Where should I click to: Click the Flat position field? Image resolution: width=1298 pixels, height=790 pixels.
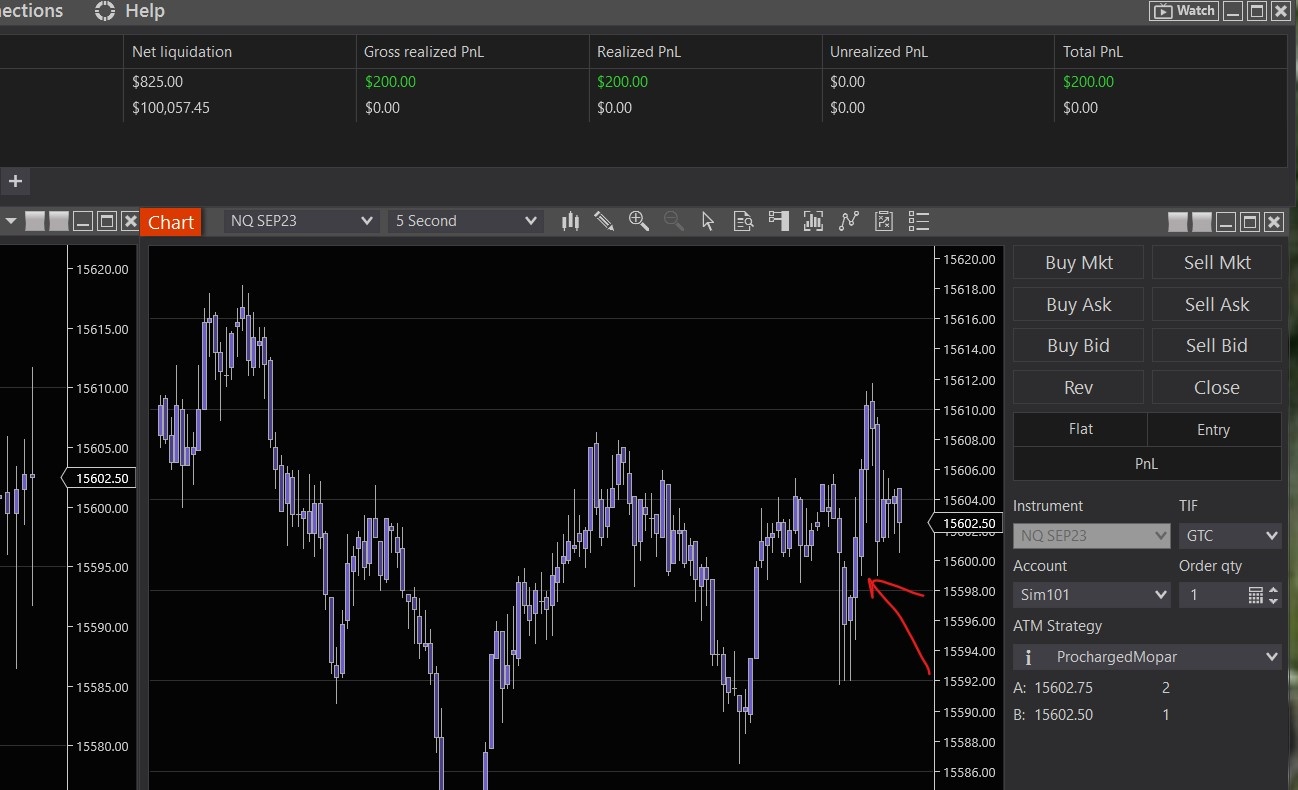1081,429
